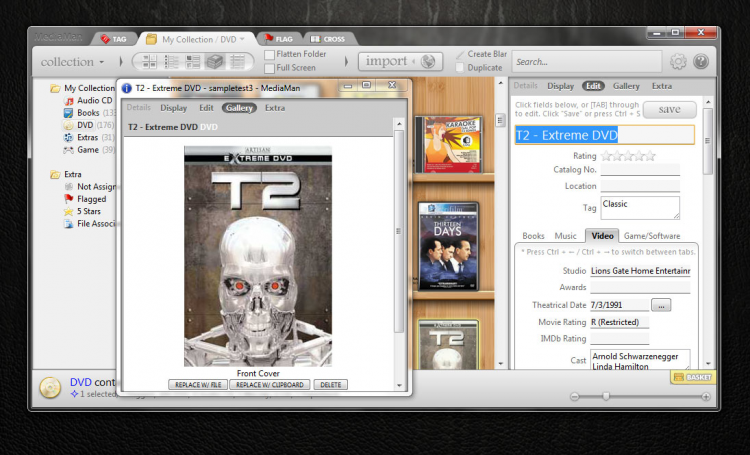Image resolution: width=750 pixels, height=455 pixels.
Task: Switch to Music field tab
Action: coord(565,236)
